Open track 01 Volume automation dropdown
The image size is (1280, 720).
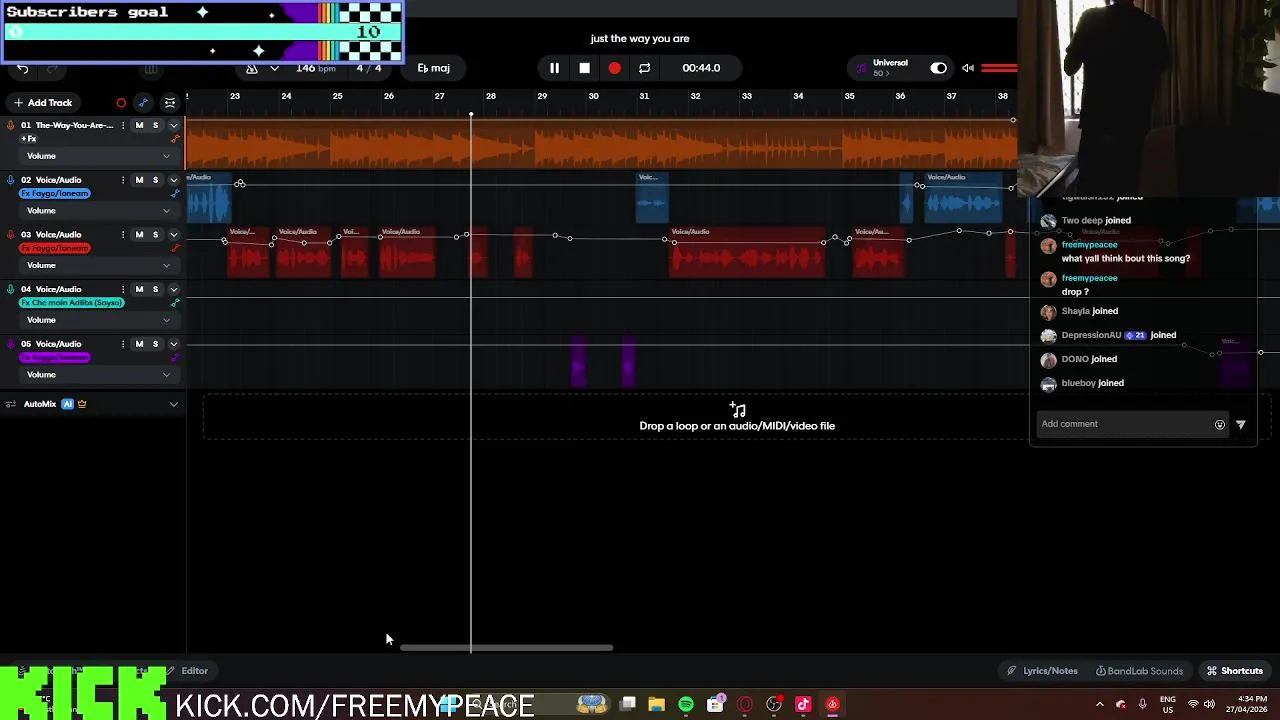(x=99, y=156)
